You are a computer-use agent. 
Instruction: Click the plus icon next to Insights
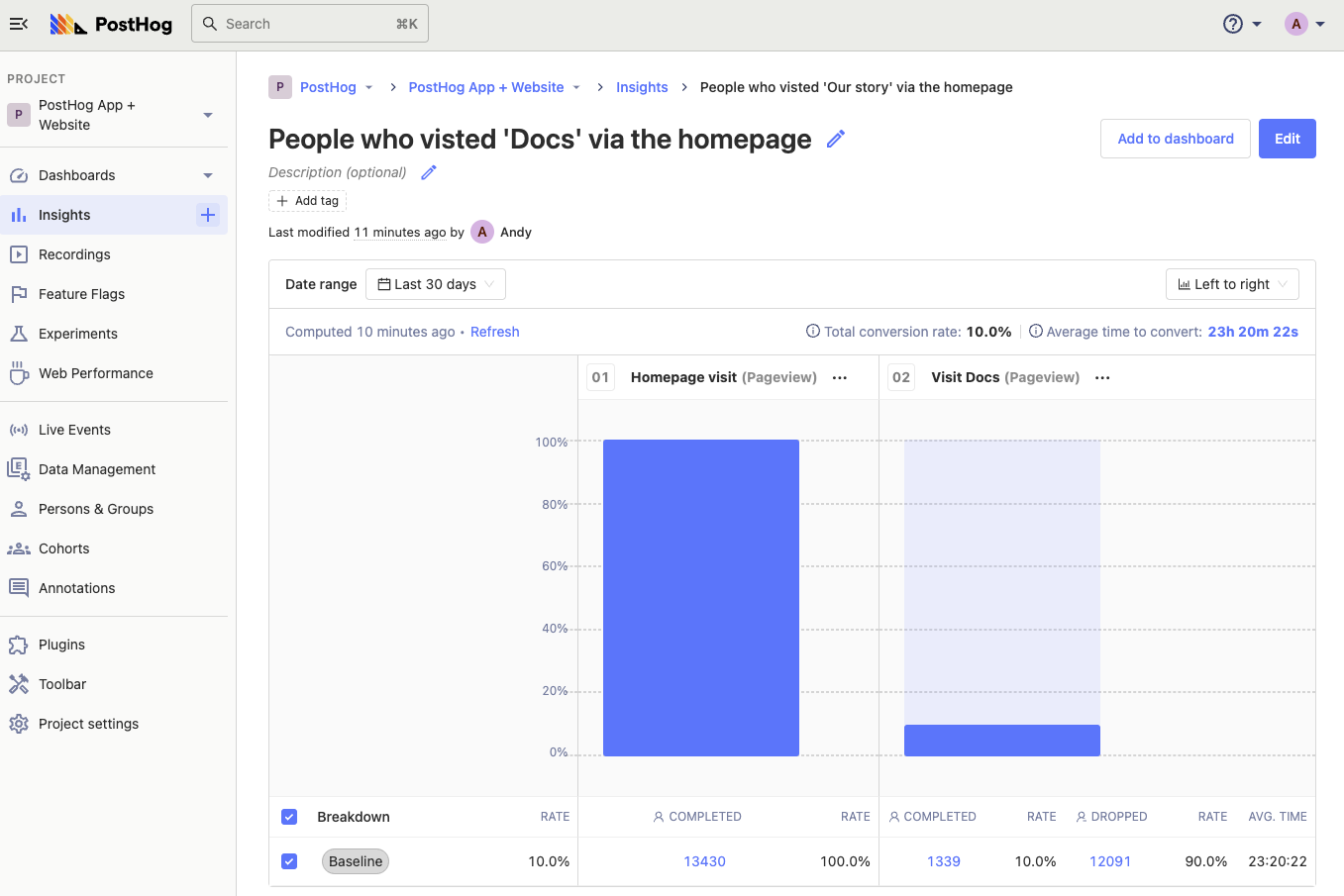click(x=208, y=215)
